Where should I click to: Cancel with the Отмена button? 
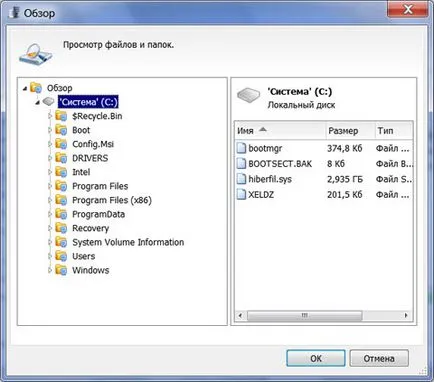[x=379, y=358]
